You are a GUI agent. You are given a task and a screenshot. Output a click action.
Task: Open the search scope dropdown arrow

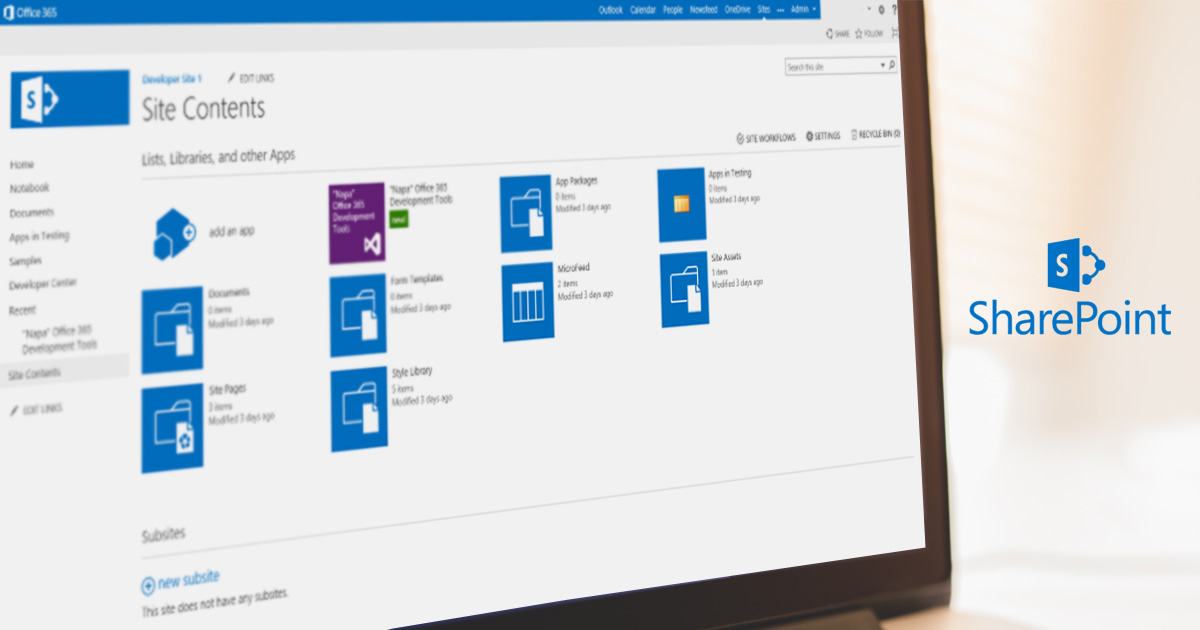coord(881,65)
